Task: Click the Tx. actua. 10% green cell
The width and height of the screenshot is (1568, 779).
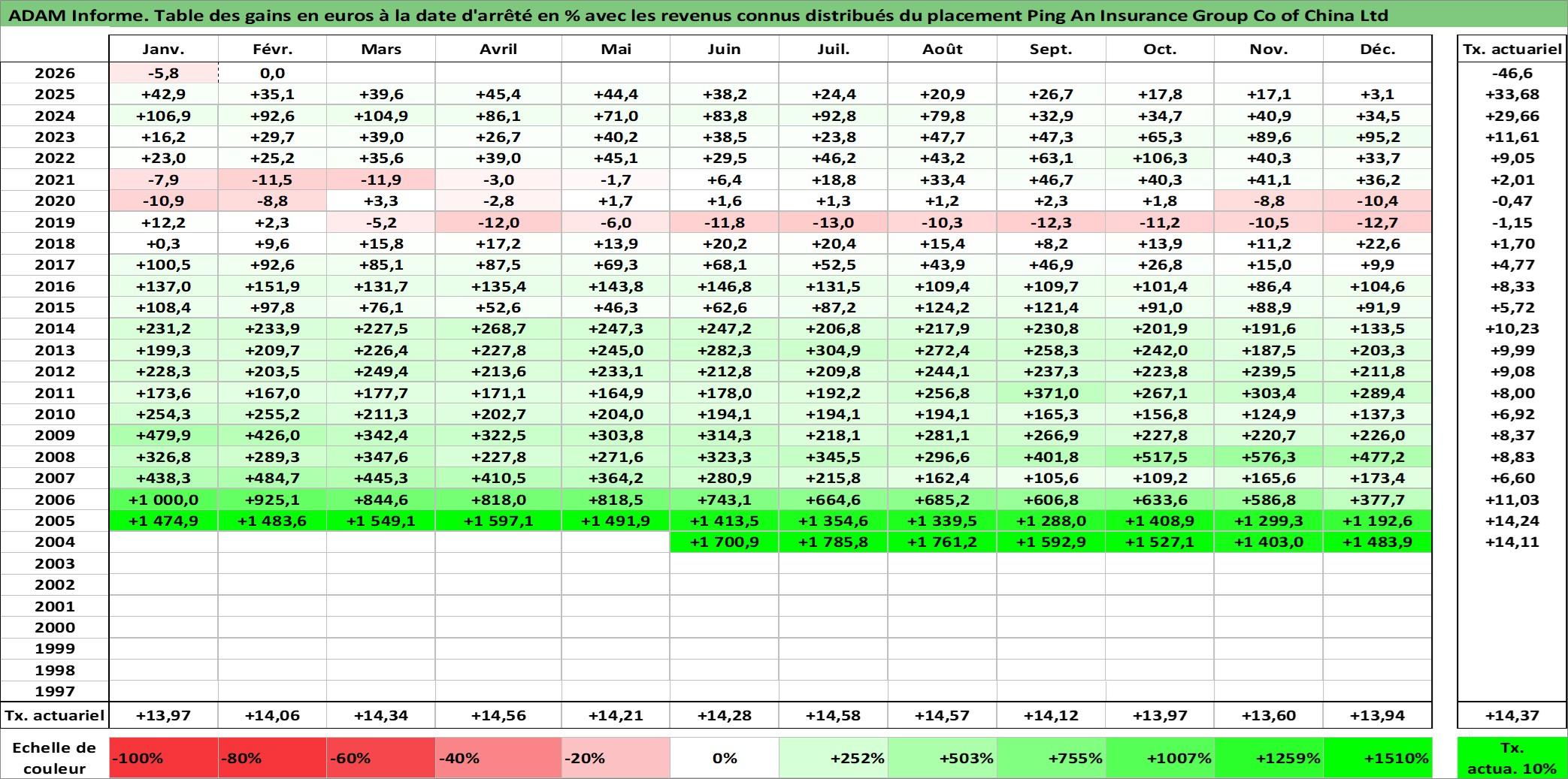Action: click(x=1512, y=758)
